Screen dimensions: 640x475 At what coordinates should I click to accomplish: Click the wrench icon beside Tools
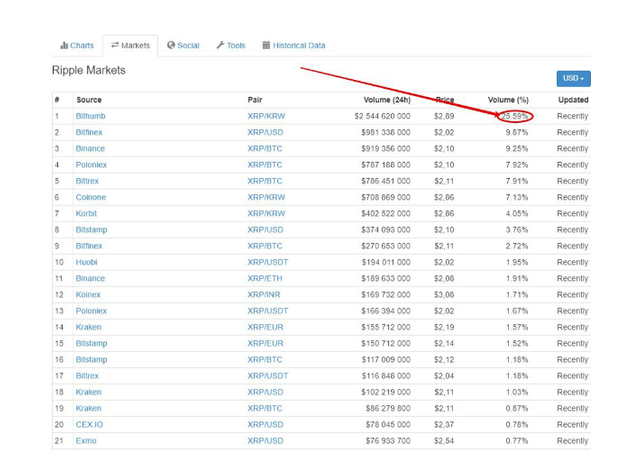(220, 45)
